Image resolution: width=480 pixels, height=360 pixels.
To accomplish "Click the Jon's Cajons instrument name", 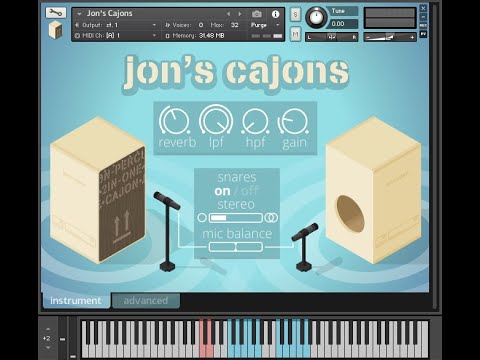I will point(109,14).
